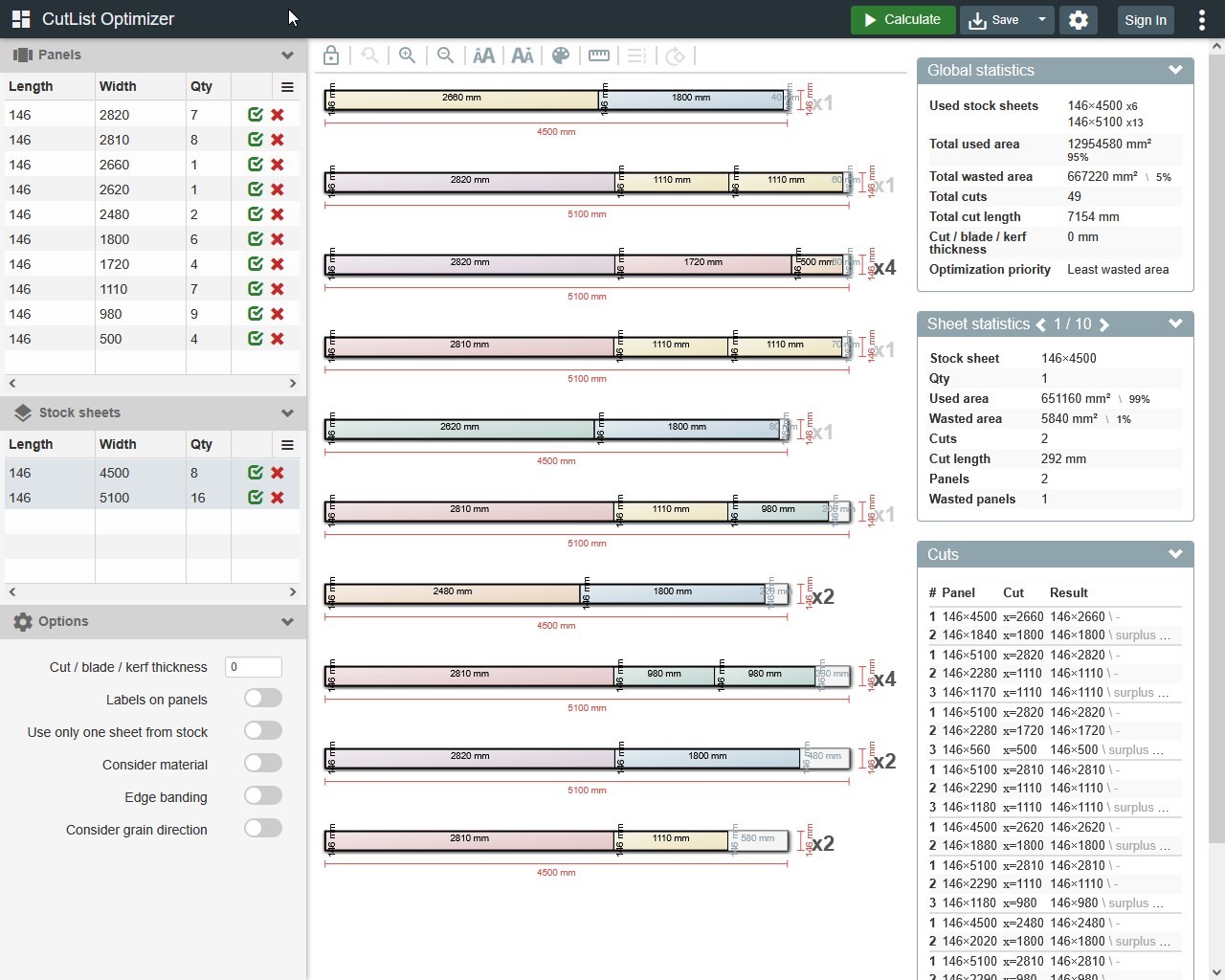Click the lock icon in diagram toolbar
This screenshot has height=980, width=1225.
click(331, 56)
